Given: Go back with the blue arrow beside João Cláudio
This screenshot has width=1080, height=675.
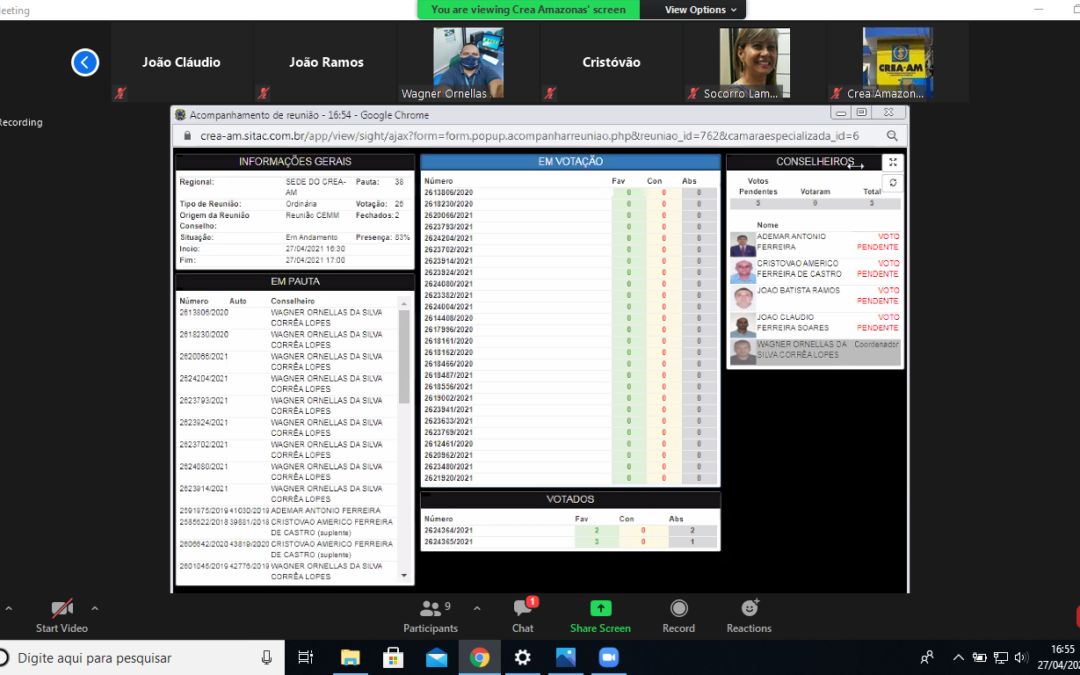Looking at the screenshot, I should [85, 63].
